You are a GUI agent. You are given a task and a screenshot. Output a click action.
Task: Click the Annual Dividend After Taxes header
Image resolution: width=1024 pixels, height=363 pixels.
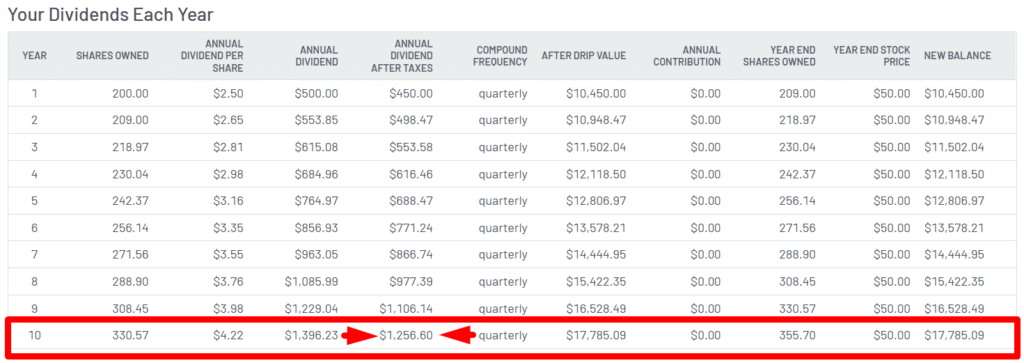tap(402, 55)
